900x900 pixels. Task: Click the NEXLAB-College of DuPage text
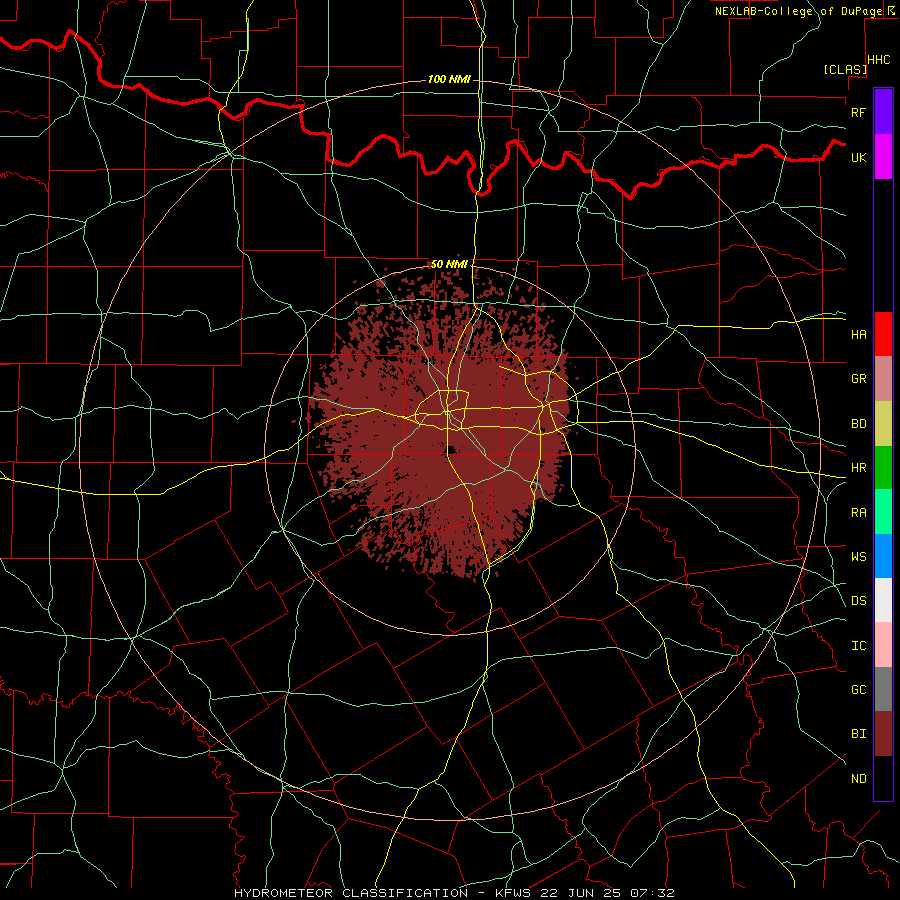click(798, 11)
